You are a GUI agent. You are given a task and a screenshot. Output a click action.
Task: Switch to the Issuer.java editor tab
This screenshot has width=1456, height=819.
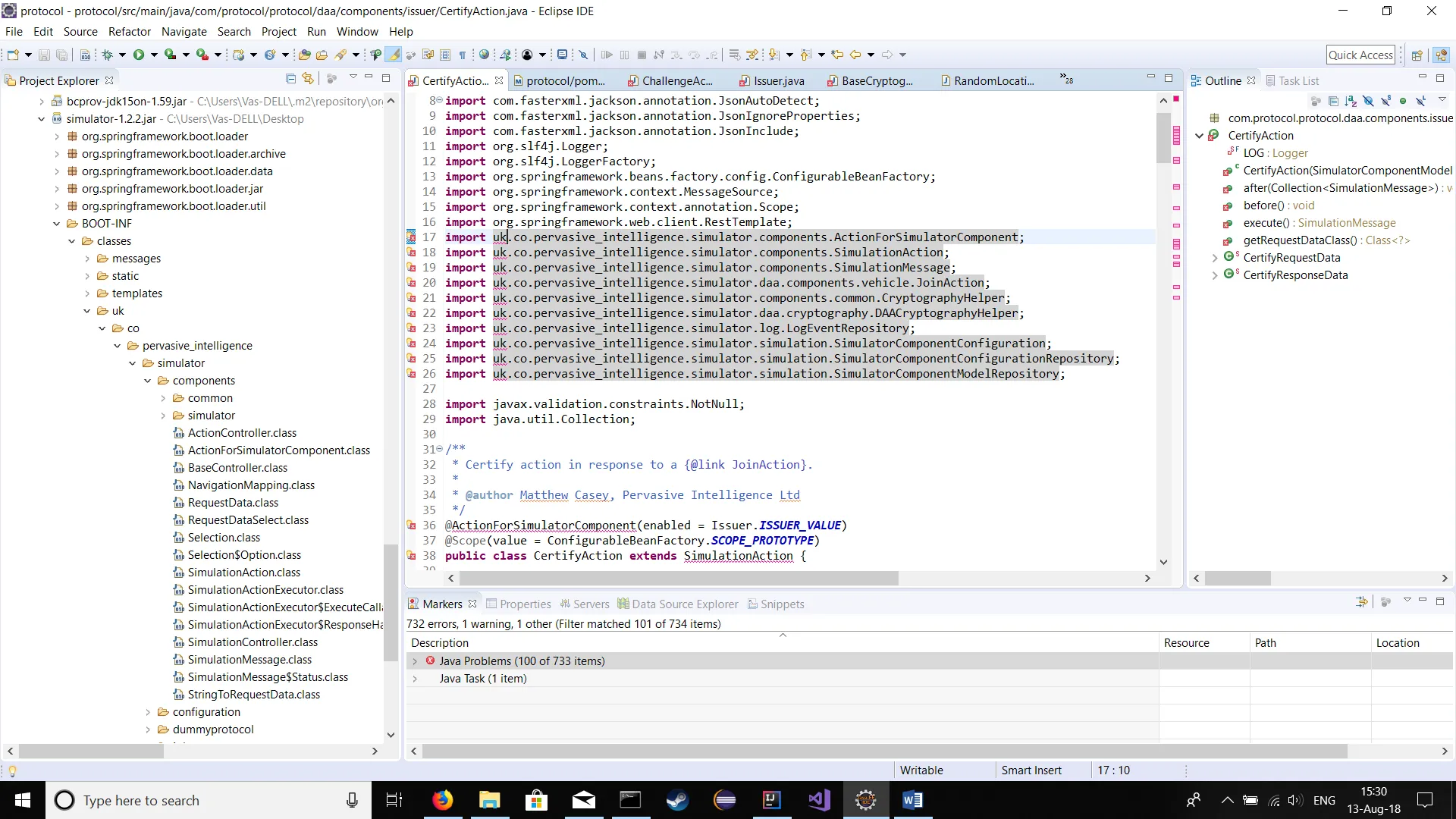point(778,80)
